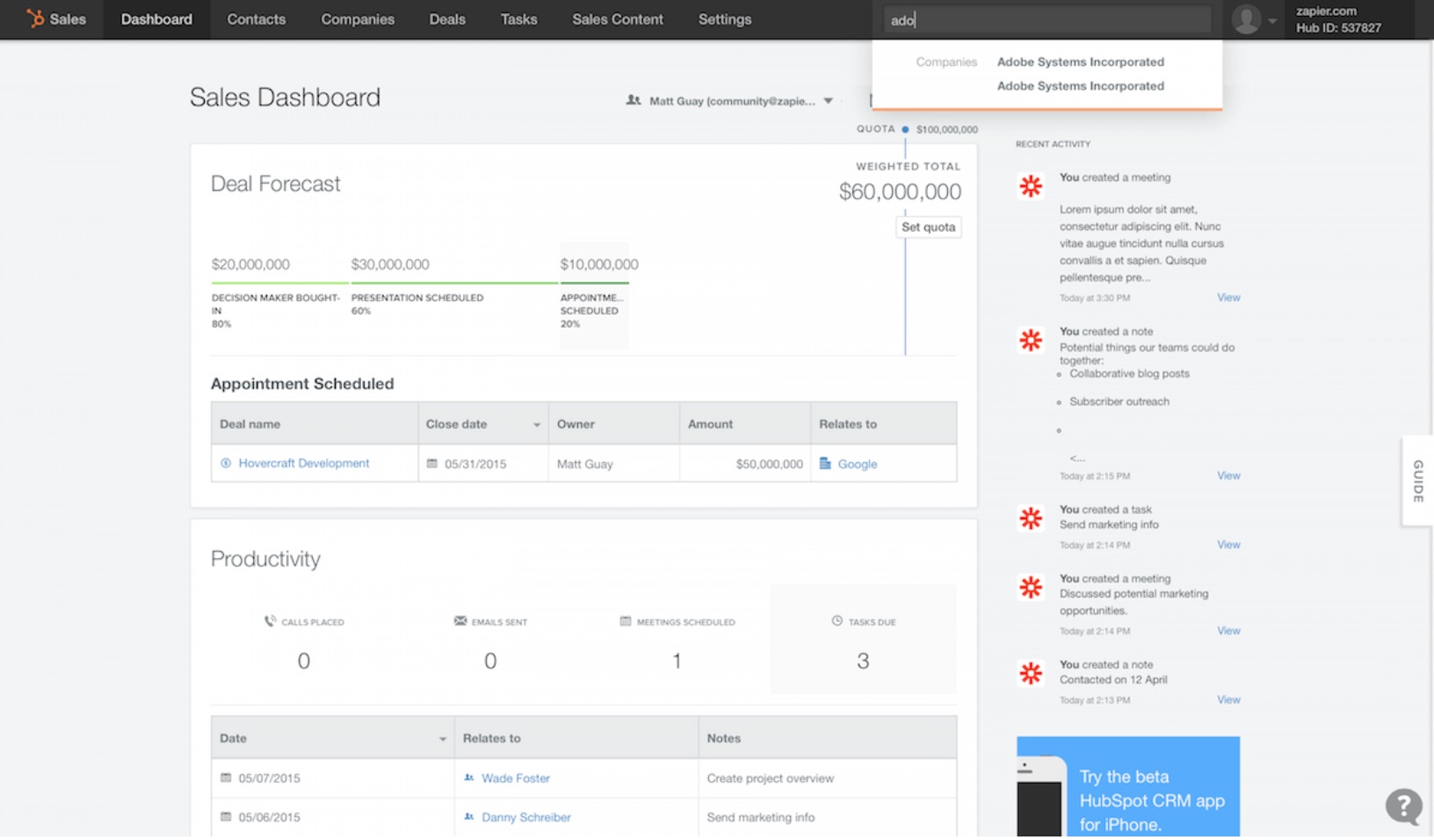The width and height of the screenshot is (1434, 840).
Task: Click the Google company document icon
Action: coord(825,463)
